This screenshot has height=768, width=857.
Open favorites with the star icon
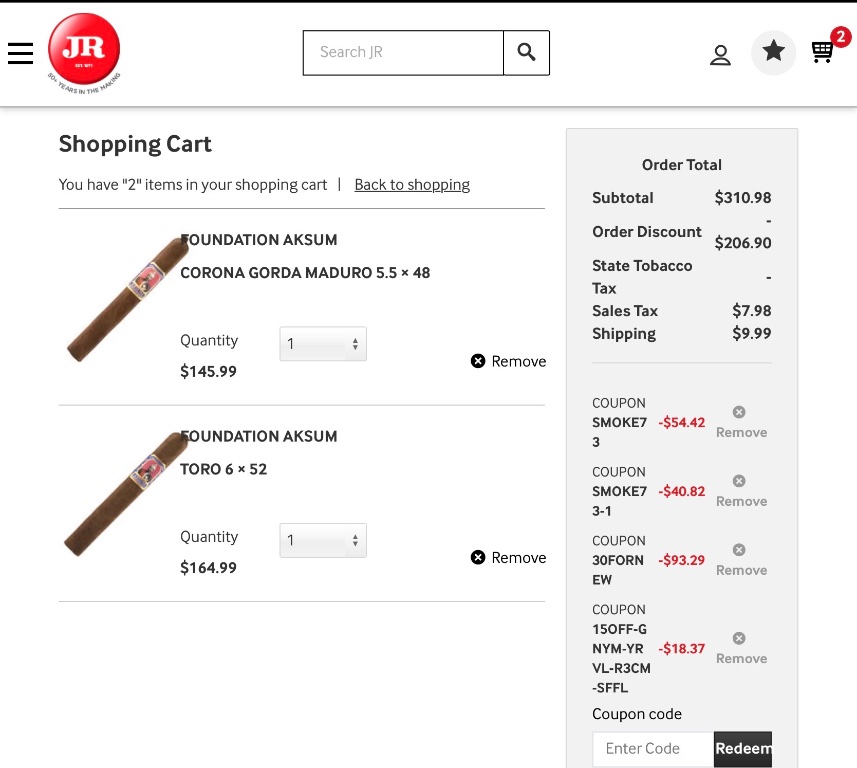click(773, 52)
